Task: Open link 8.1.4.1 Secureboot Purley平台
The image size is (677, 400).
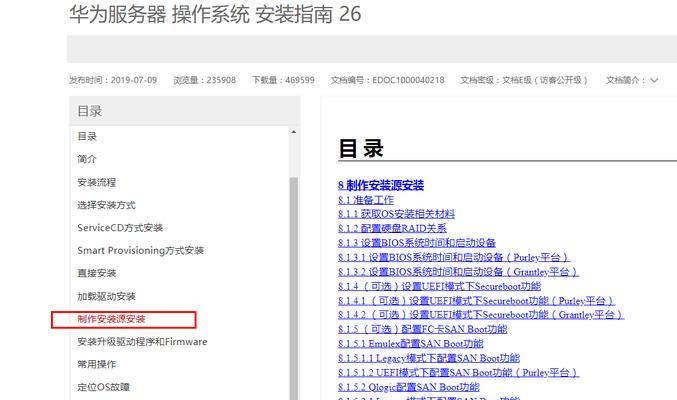Action: 477,301
